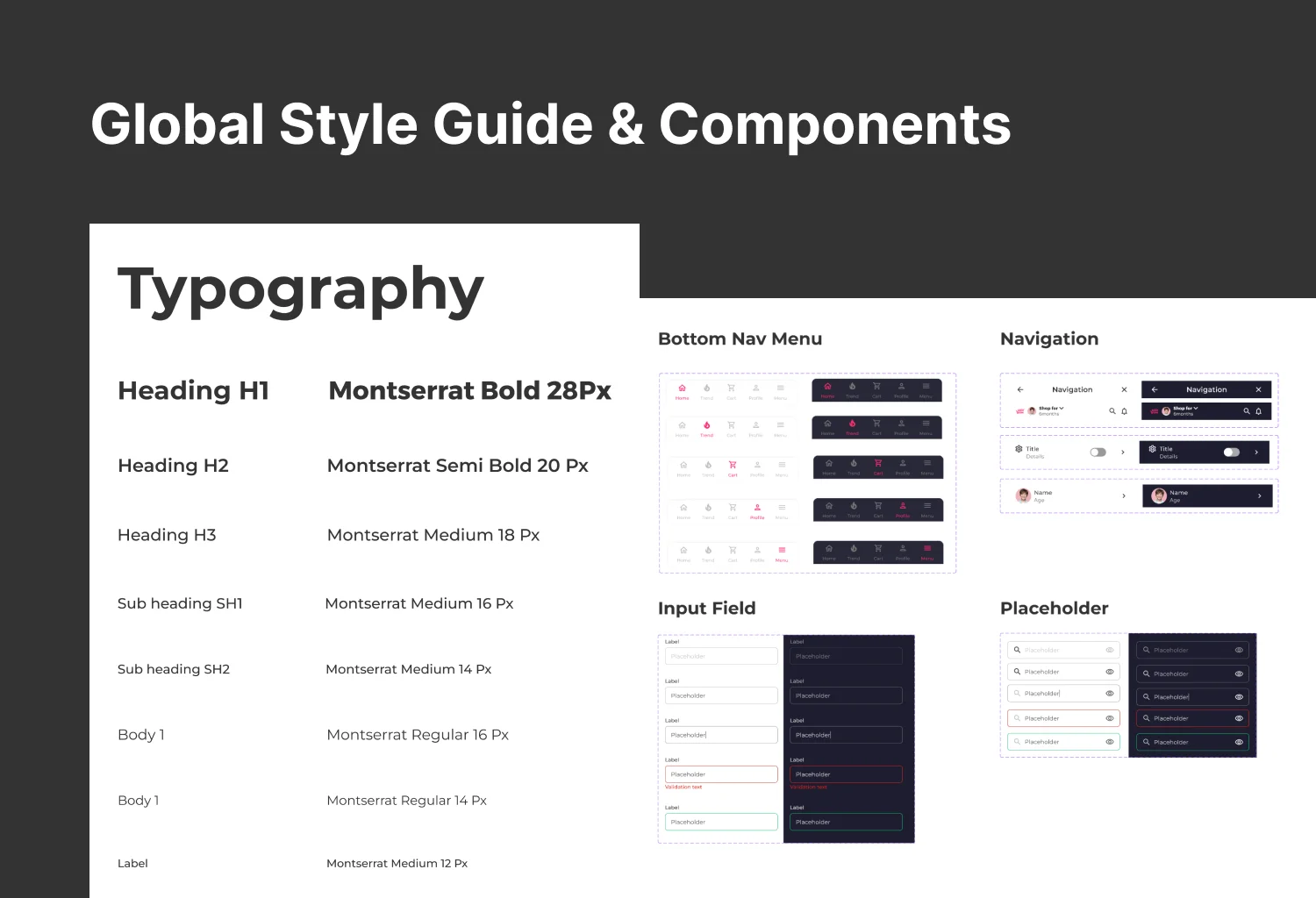Image resolution: width=1316 pixels, height=898 pixels.
Task: Click the search icon in the light navigation header
Action: tap(1112, 410)
